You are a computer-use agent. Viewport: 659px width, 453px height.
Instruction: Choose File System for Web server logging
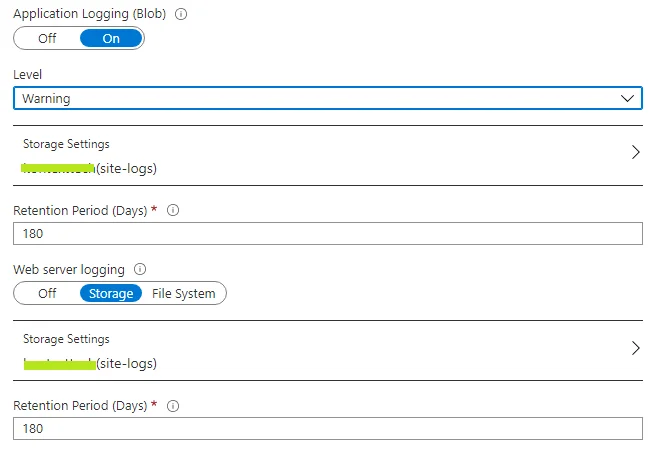183,293
